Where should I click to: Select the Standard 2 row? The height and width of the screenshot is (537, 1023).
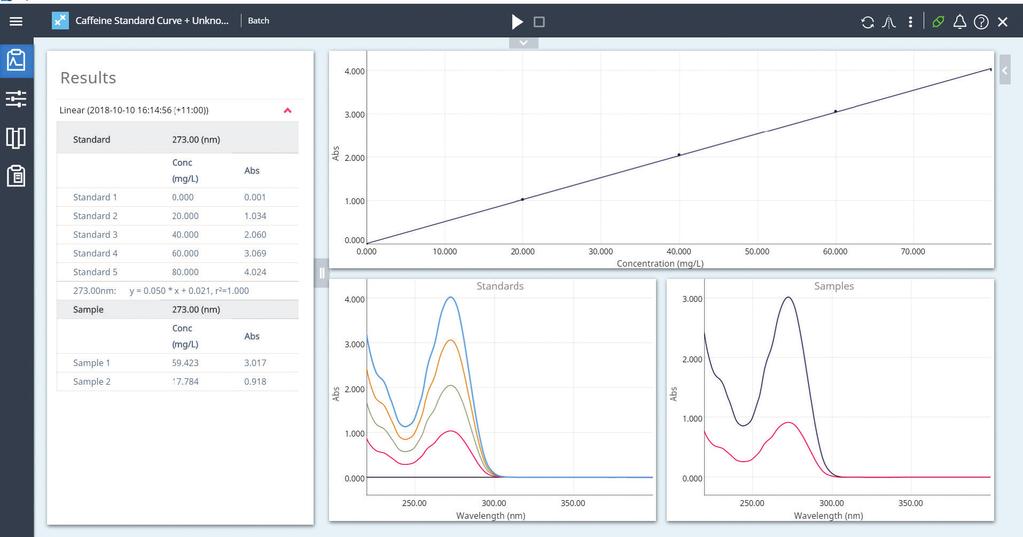pos(177,216)
